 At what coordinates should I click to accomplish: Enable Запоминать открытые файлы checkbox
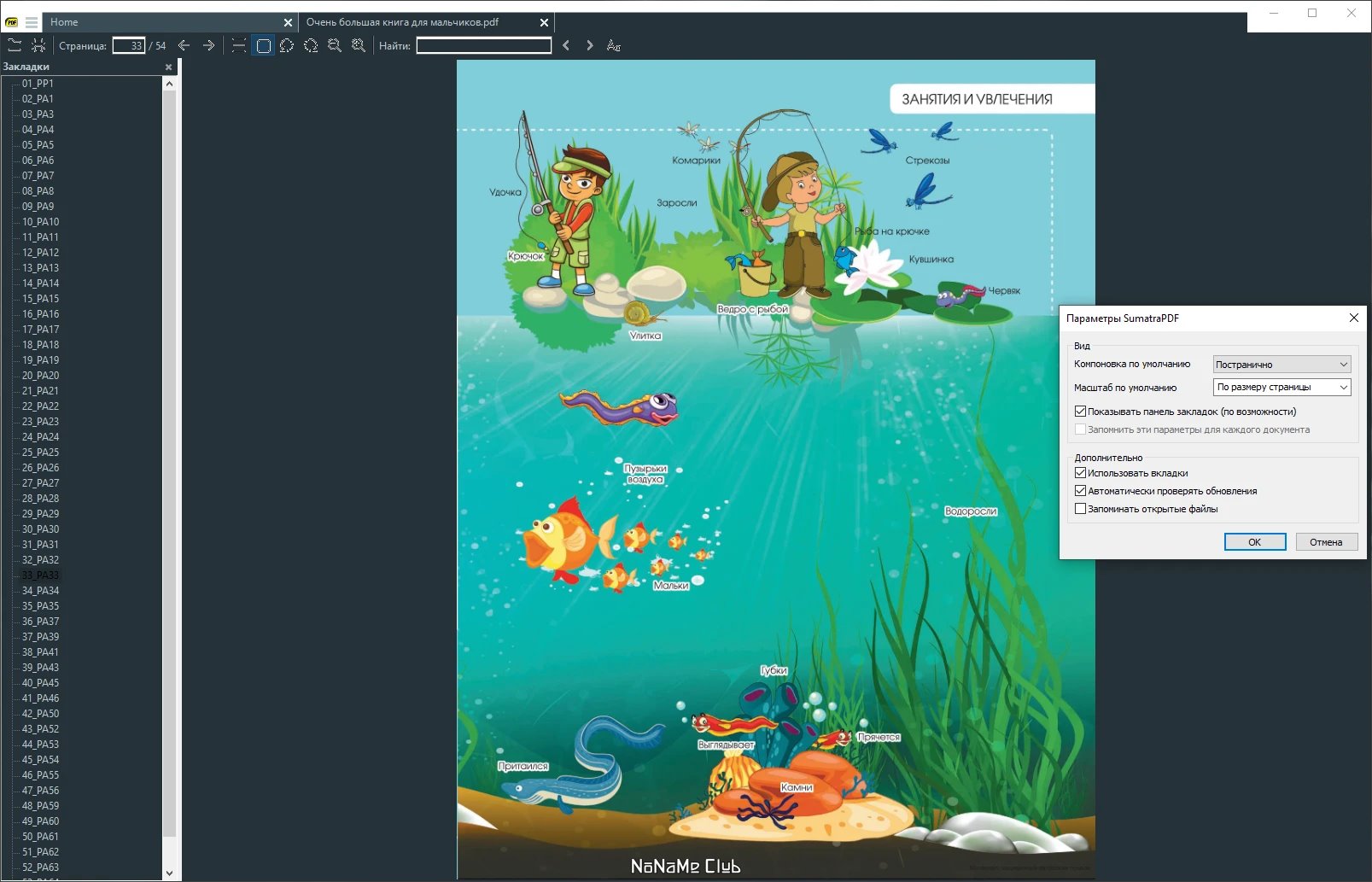point(1080,509)
